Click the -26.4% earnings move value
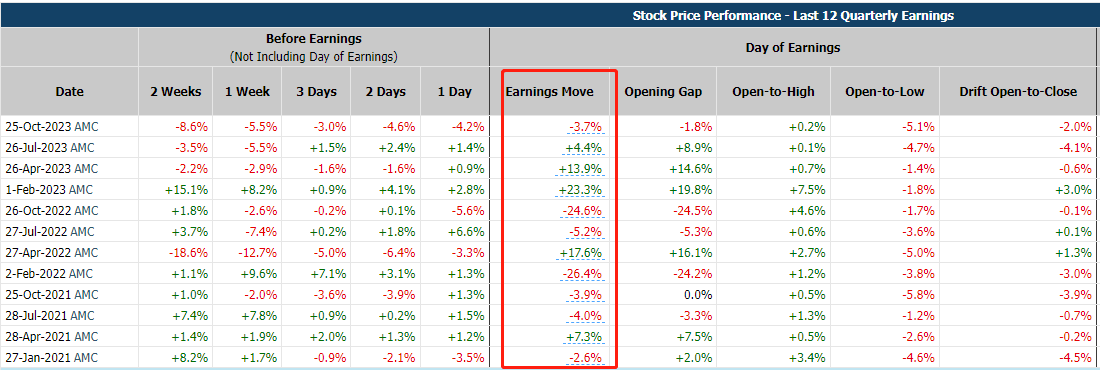Image resolution: width=1100 pixels, height=370 pixels. pyautogui.click(x=584, y=273)
